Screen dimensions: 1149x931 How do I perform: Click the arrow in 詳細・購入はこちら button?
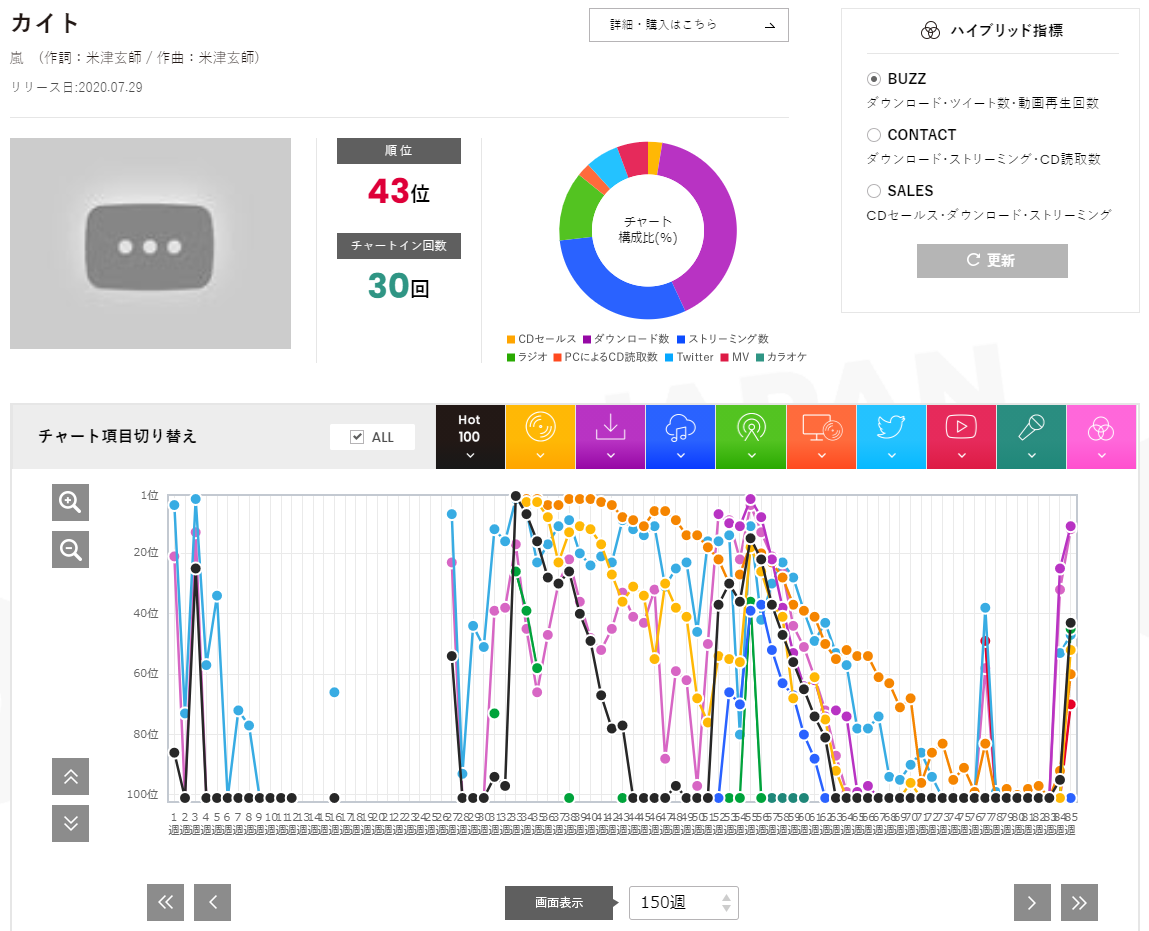(769, 26)
